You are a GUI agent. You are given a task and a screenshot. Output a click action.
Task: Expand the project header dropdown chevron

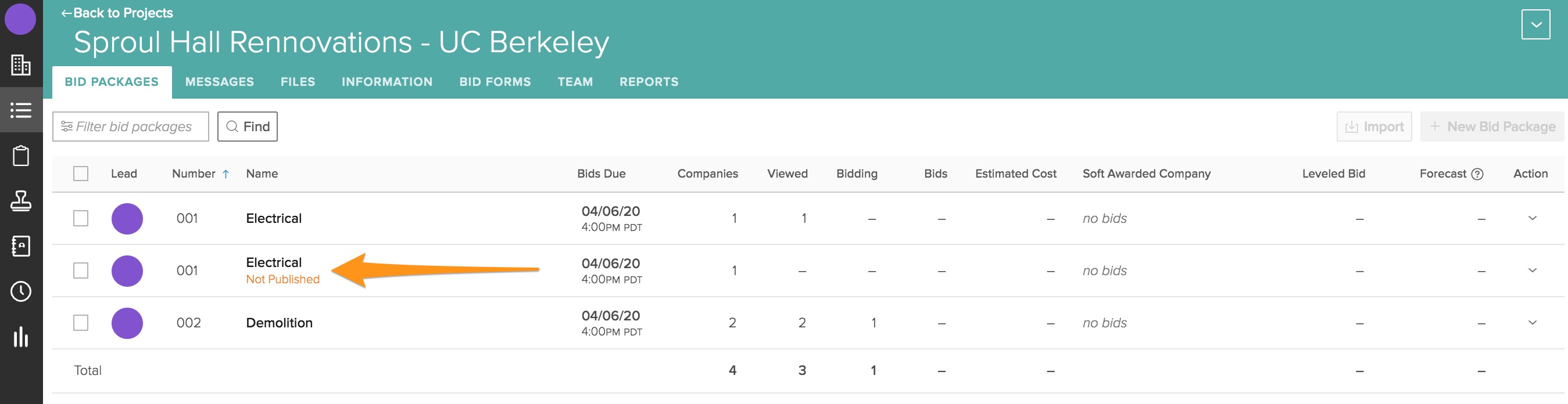point(1535,25)
